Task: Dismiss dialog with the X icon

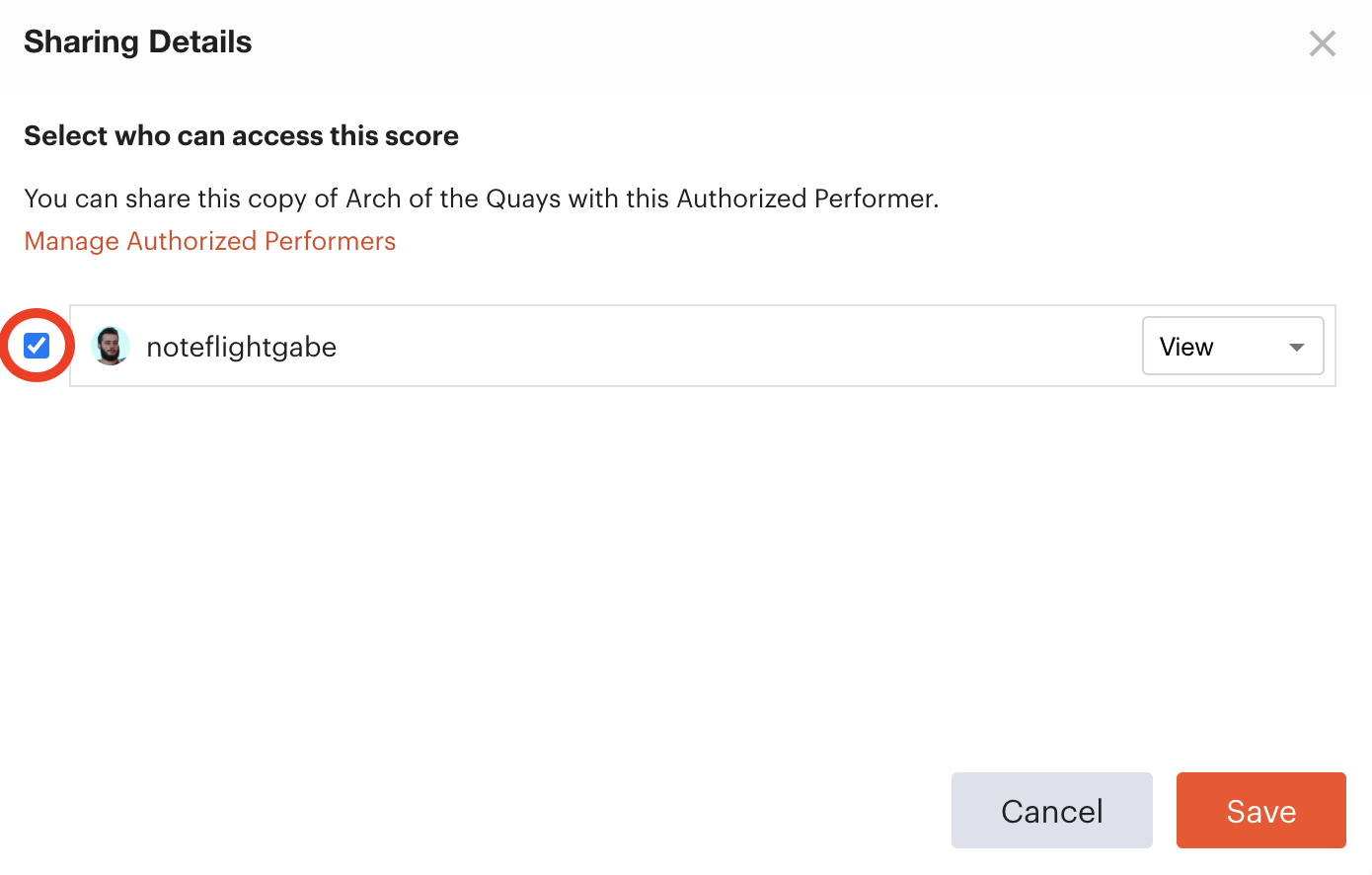Action: [1322, 43]
